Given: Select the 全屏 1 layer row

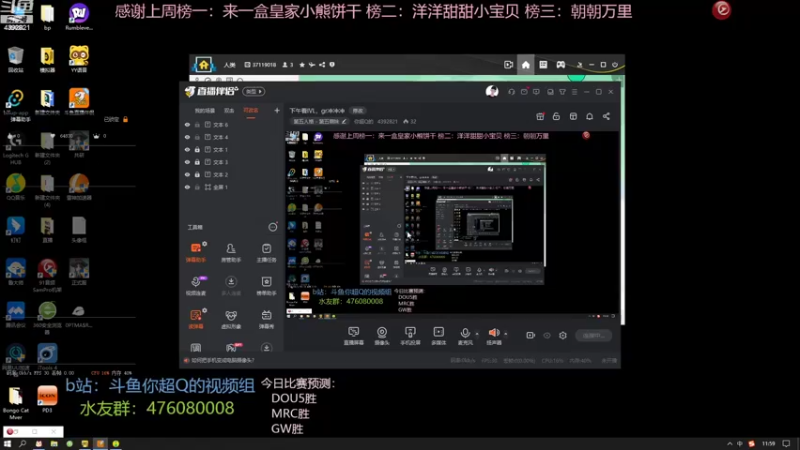Looking at the screenshot, I should point(231,187).
